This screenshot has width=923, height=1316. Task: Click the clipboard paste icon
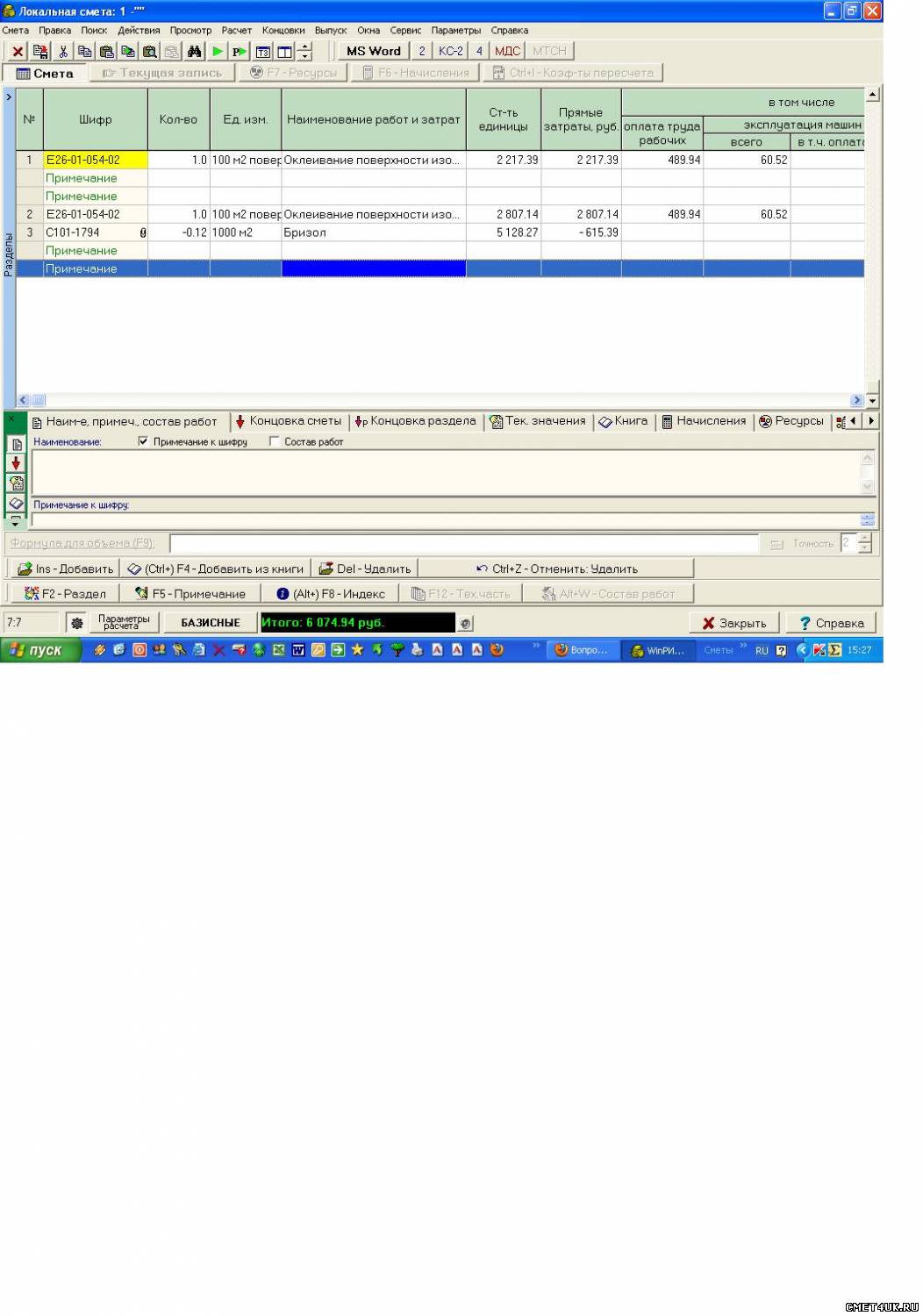point(106,52)
